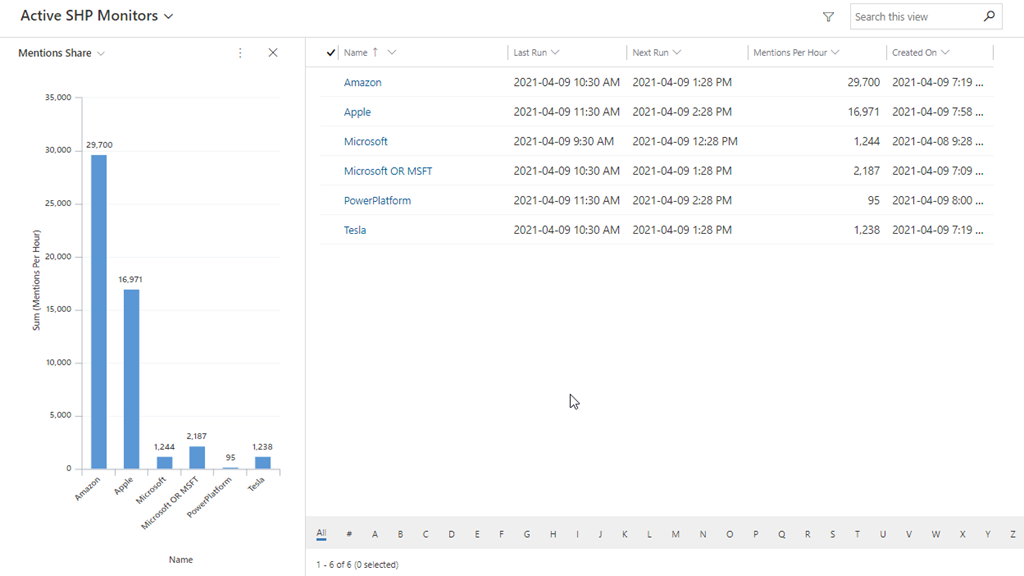1024x576 pixels.
Task: Filter records by letter W
Action: point(936,534)
